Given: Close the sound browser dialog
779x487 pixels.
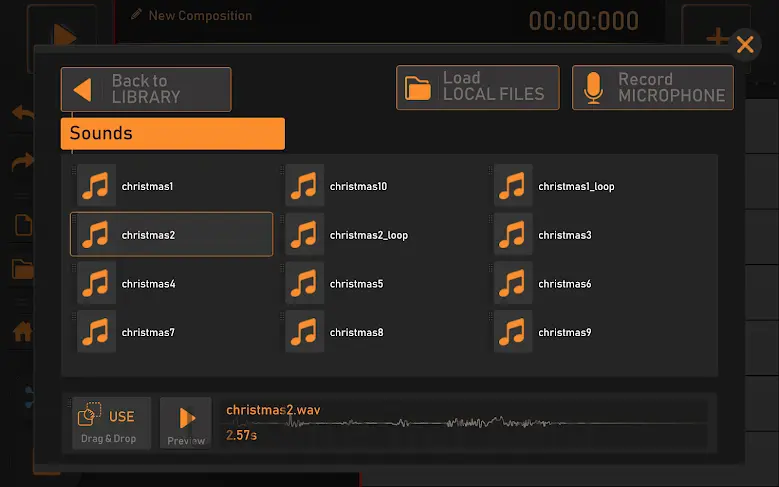Looking at the screenshot, I should (x=744, y=44).
